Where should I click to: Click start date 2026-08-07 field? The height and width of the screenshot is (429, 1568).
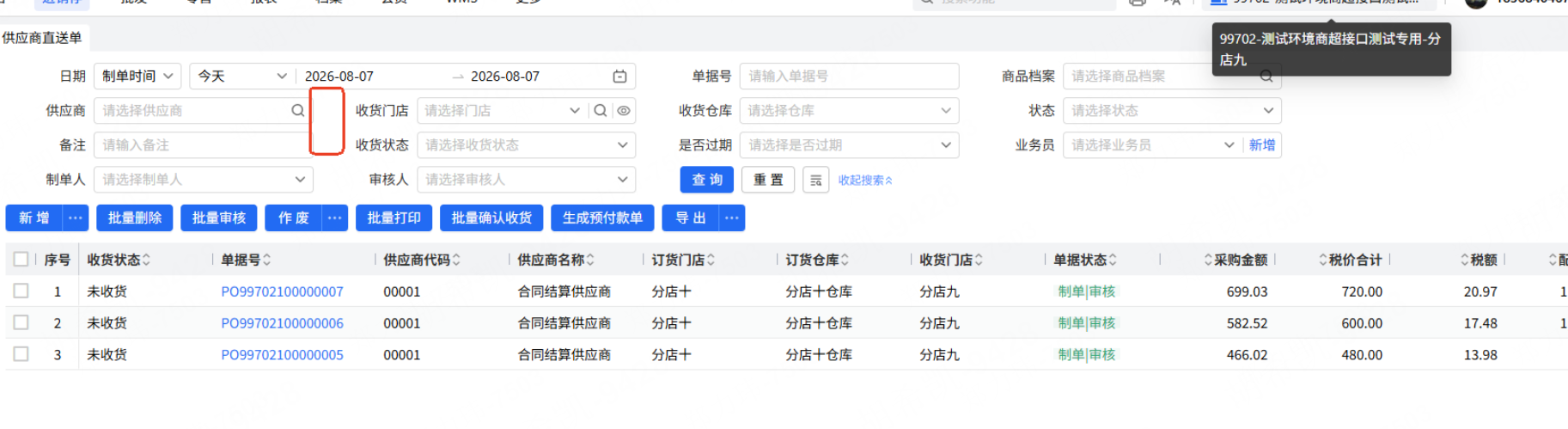[x=339, y=77]
